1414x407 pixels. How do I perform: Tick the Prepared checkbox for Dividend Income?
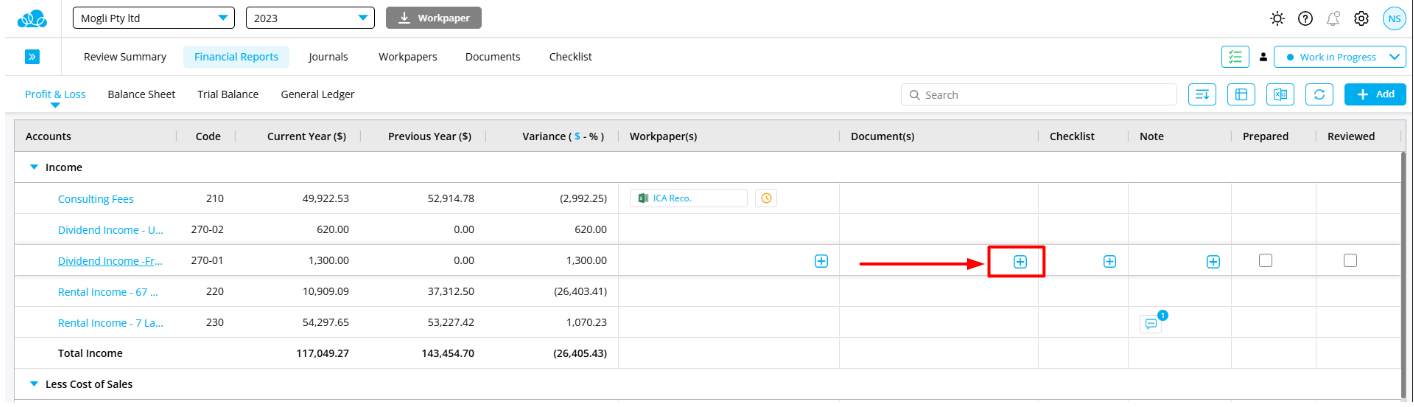tap(1266, 260)
